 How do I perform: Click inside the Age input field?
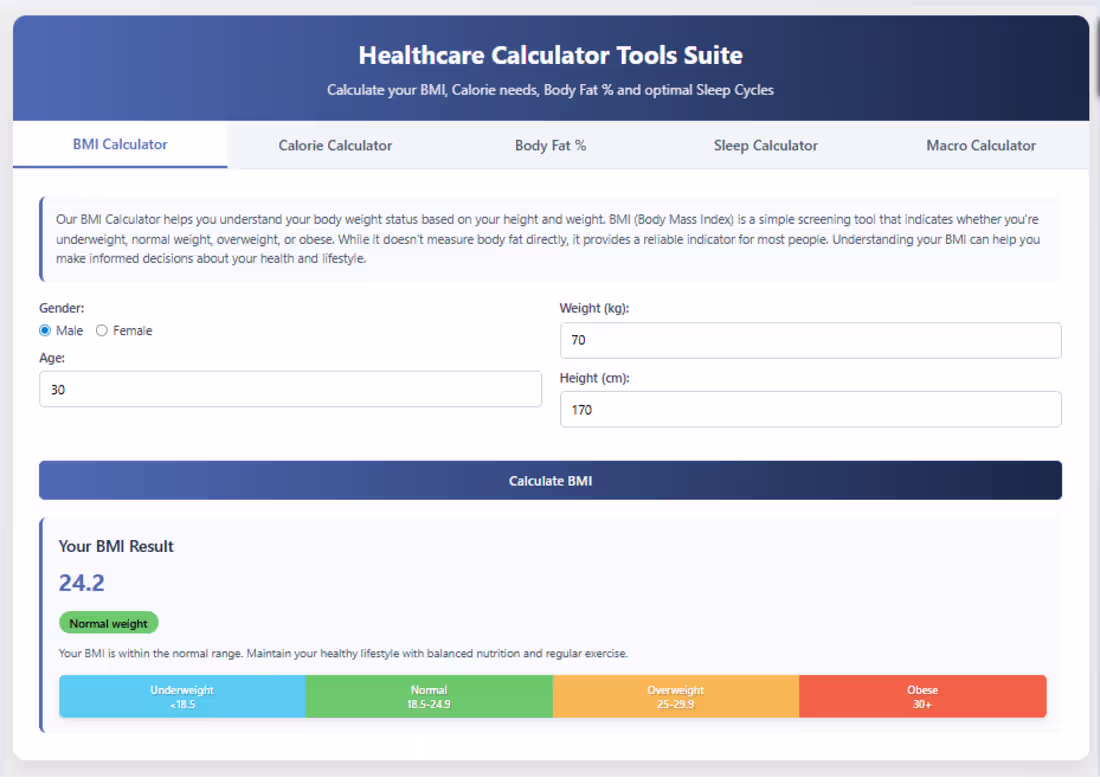tap(290, 389)
